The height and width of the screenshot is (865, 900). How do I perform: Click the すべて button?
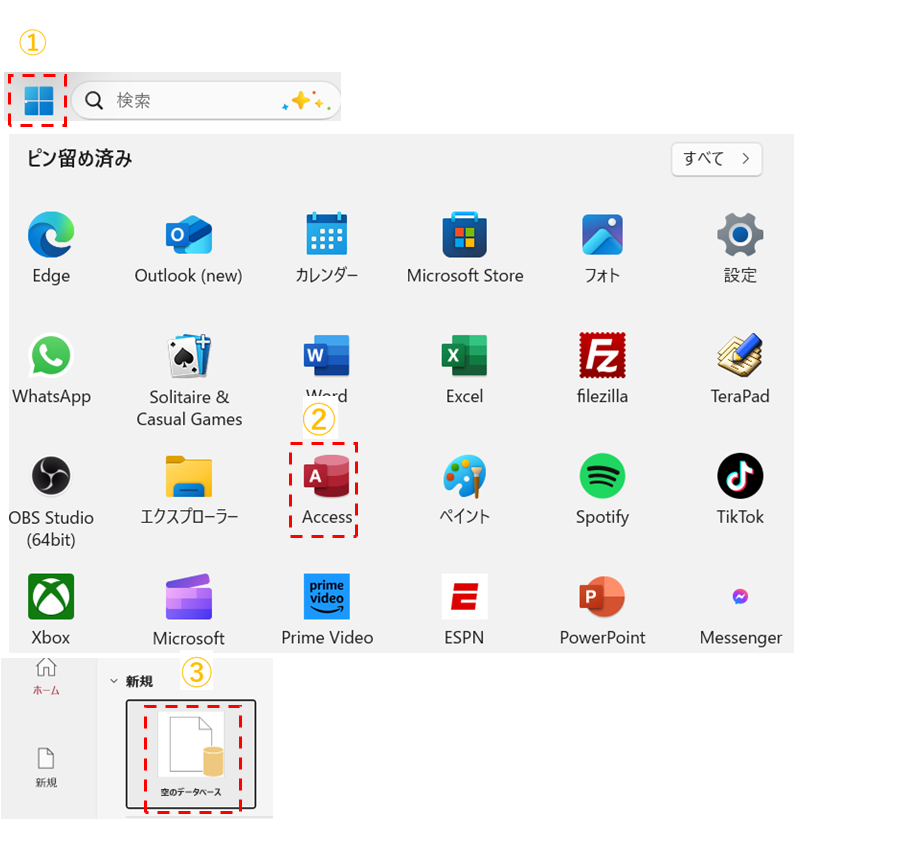716,159
